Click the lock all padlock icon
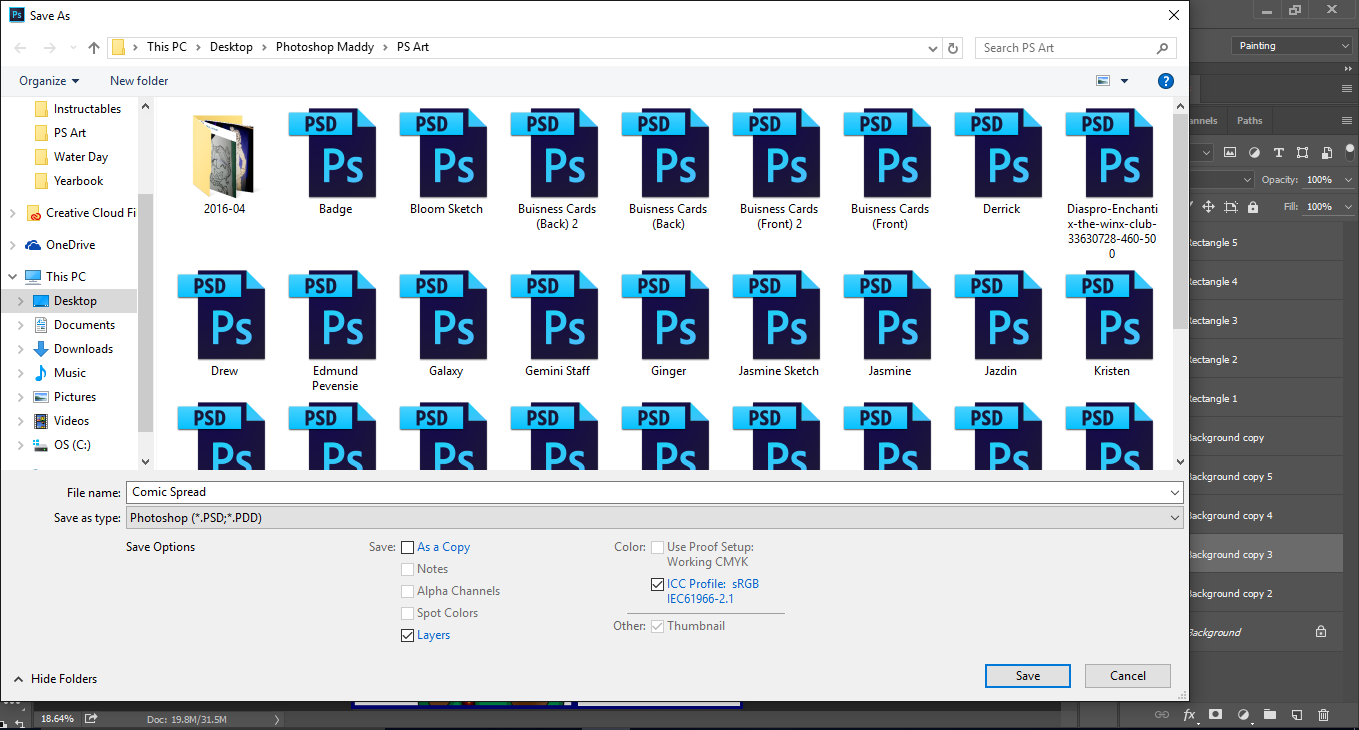This screenshot has height=730, width=1359. [1253, 206]
